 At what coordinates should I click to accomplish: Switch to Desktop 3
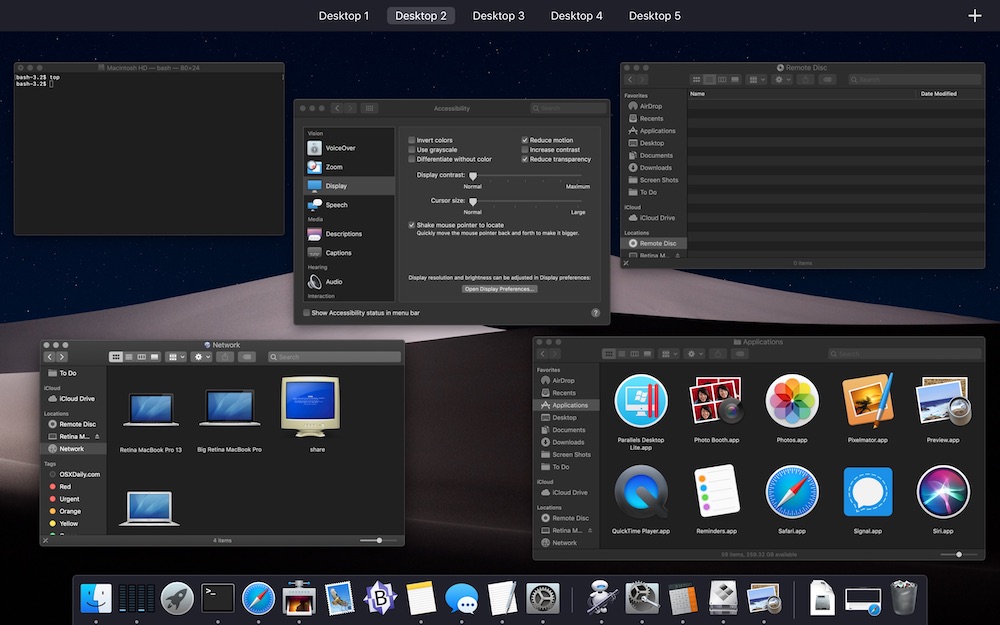pyautogui.click(x=498, y=15)
